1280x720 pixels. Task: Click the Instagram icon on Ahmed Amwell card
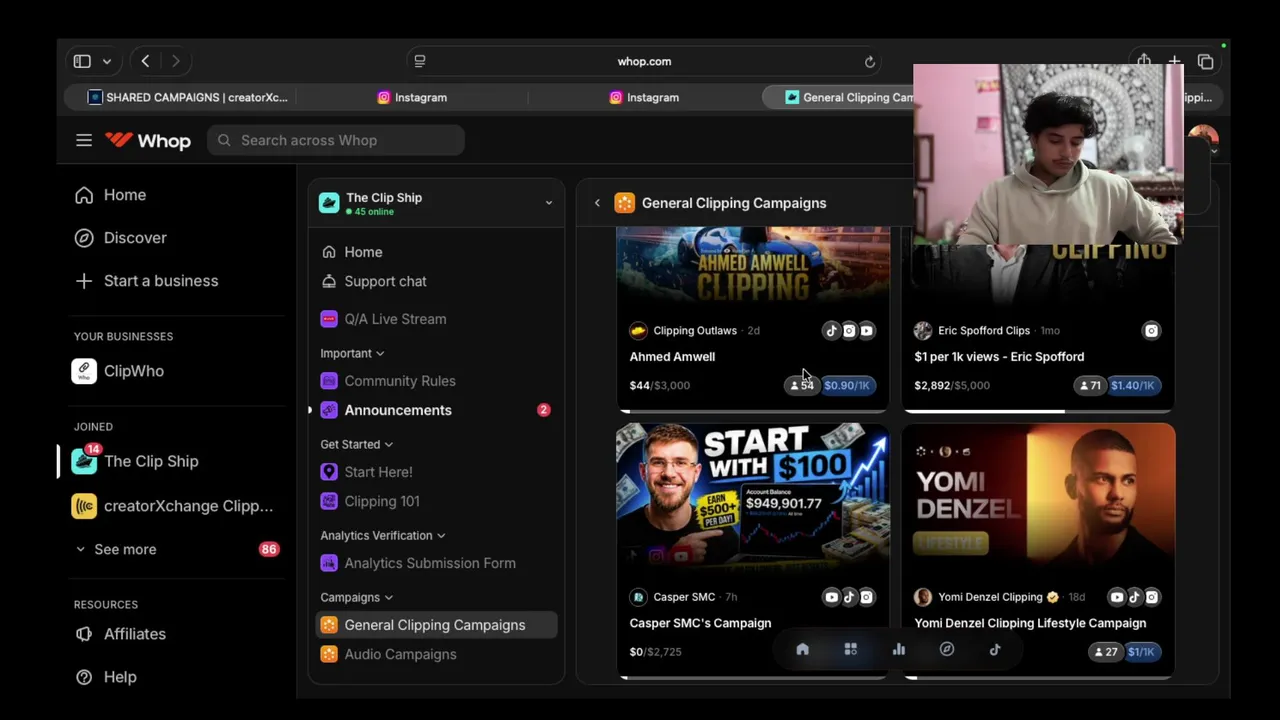click(849, 330)
